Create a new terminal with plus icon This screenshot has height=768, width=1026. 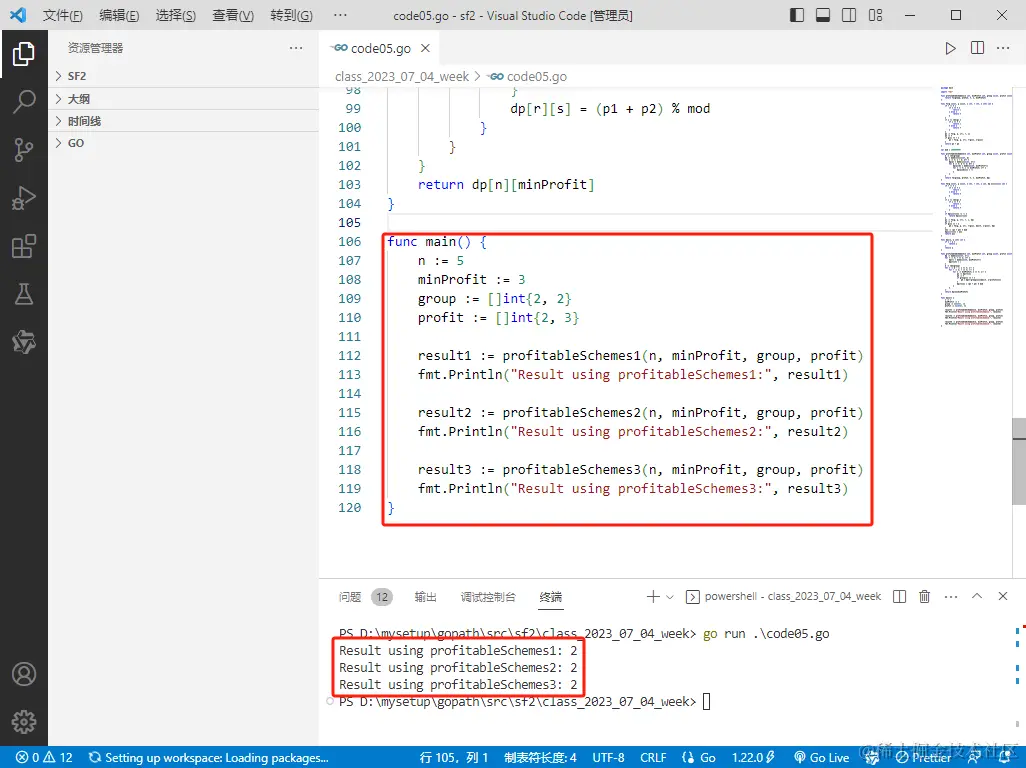click(652, 596)
